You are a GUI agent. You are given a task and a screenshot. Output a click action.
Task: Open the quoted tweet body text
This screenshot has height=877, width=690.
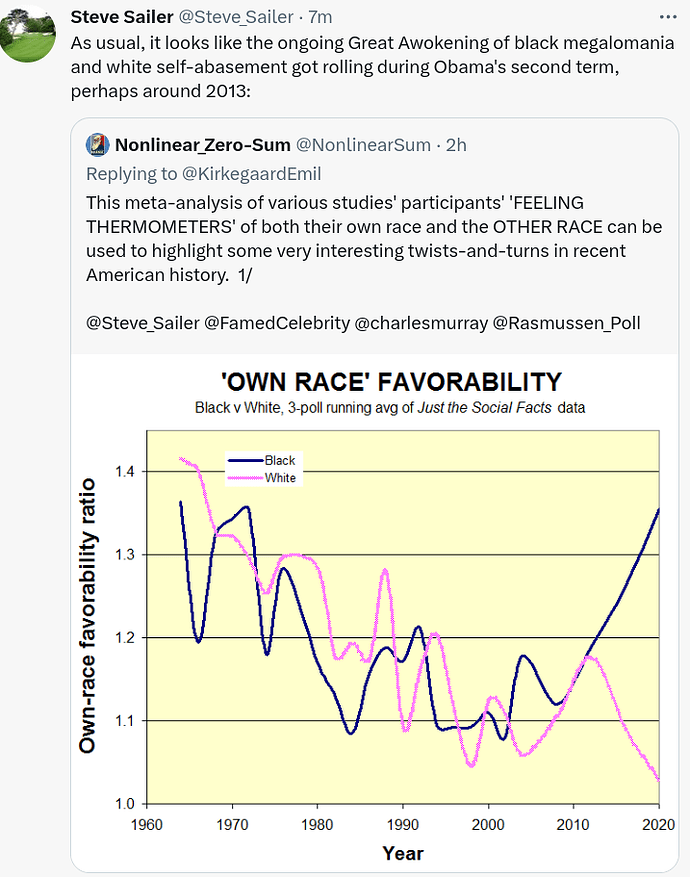pyautogui.click(x=374, y=239)
